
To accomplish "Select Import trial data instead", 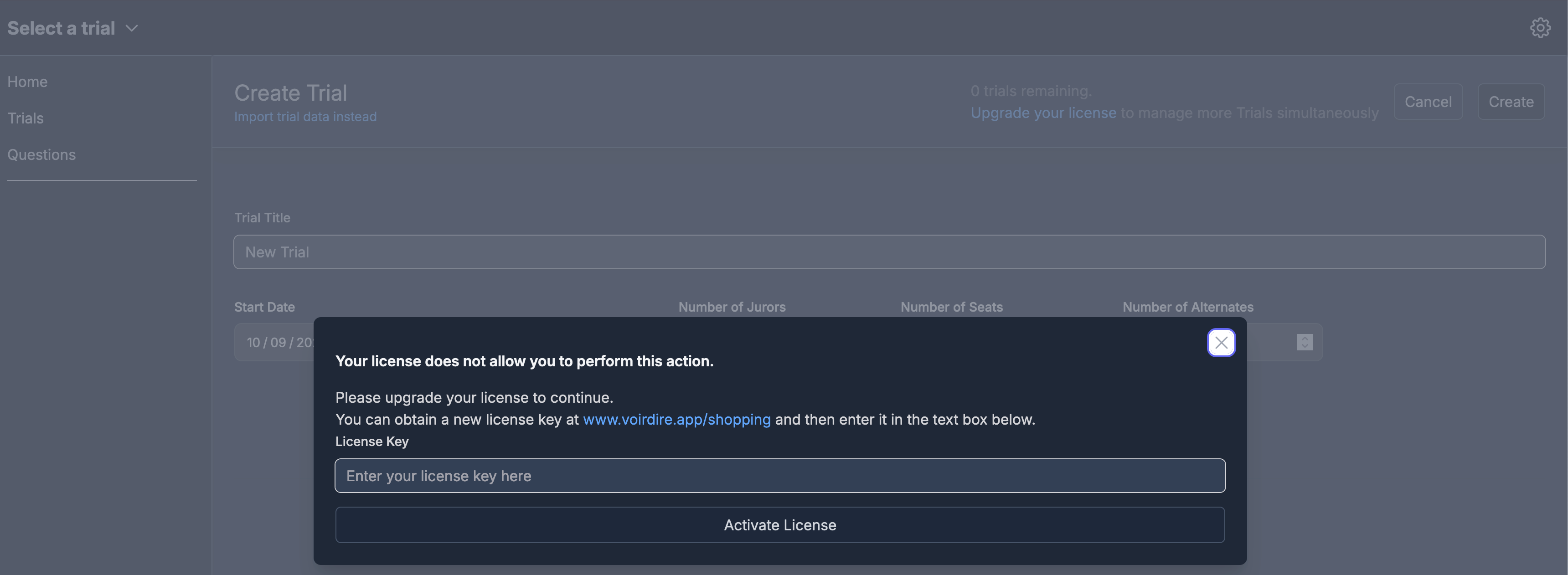I will point(305,116).
